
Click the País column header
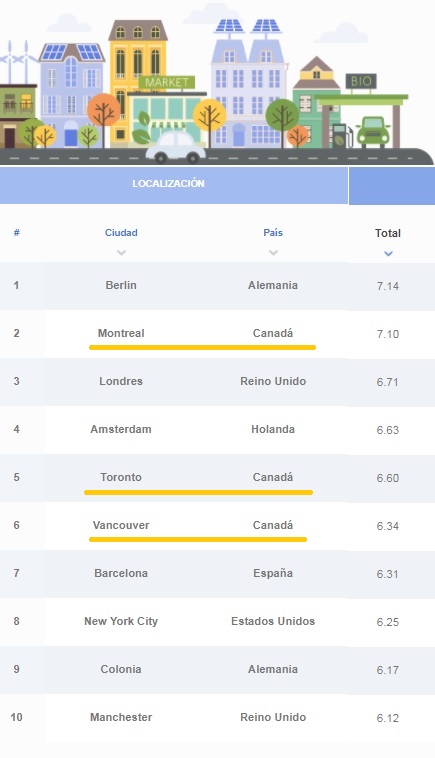273,233
